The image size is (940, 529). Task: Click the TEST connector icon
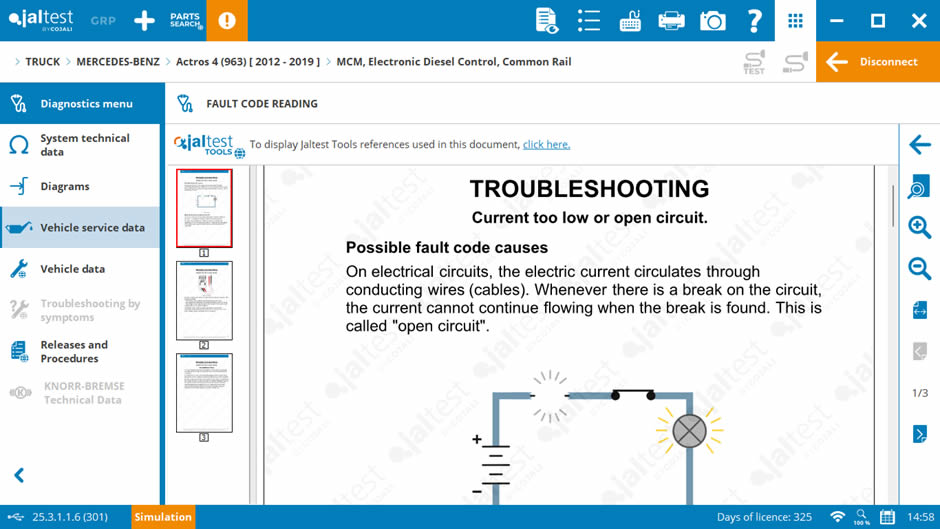pyautogui.click(x=754, y=62)
